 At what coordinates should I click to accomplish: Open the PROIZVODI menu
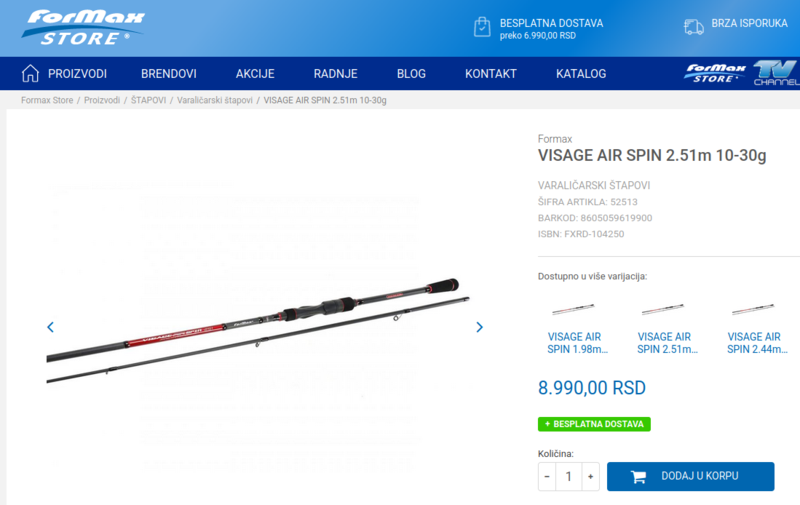tap(78, 74)
